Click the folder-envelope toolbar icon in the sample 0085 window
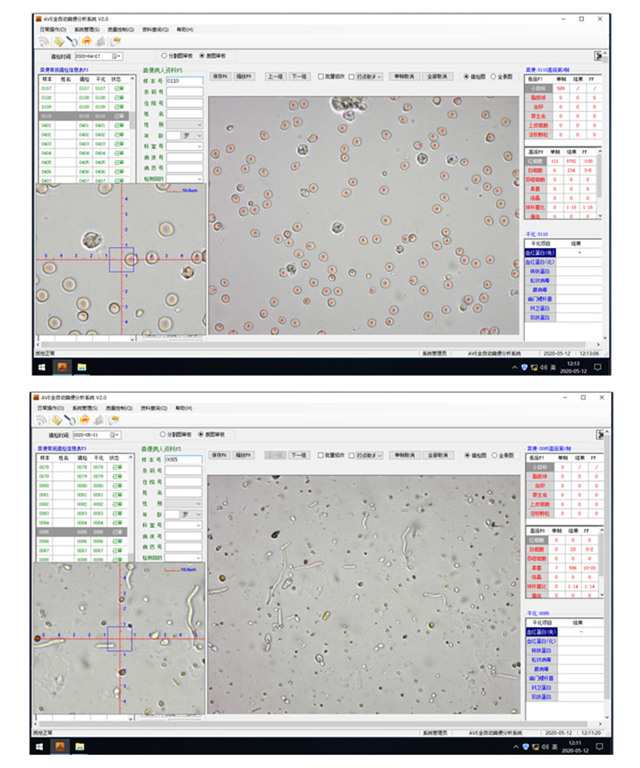The height and width of the screenshot is (768, 640). pos(114,420)
